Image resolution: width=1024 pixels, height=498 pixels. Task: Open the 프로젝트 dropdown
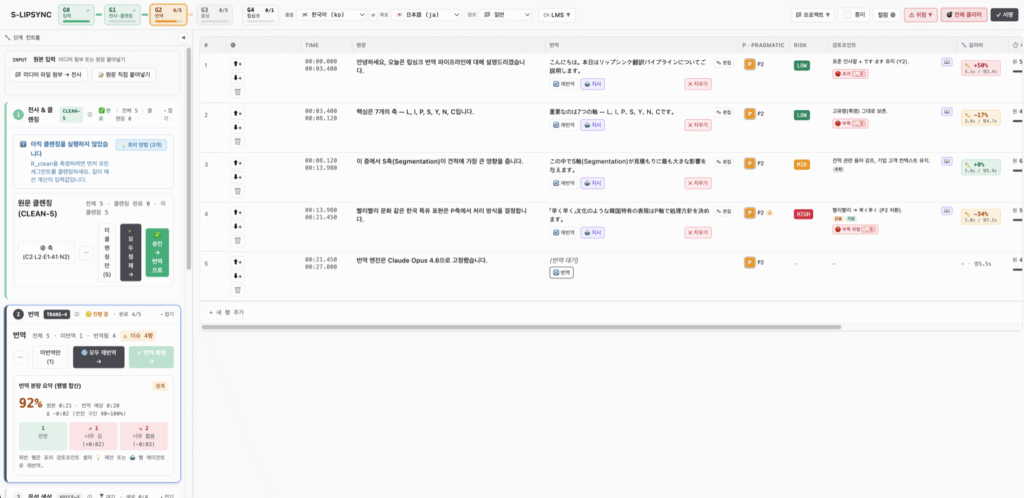[813, 14]
